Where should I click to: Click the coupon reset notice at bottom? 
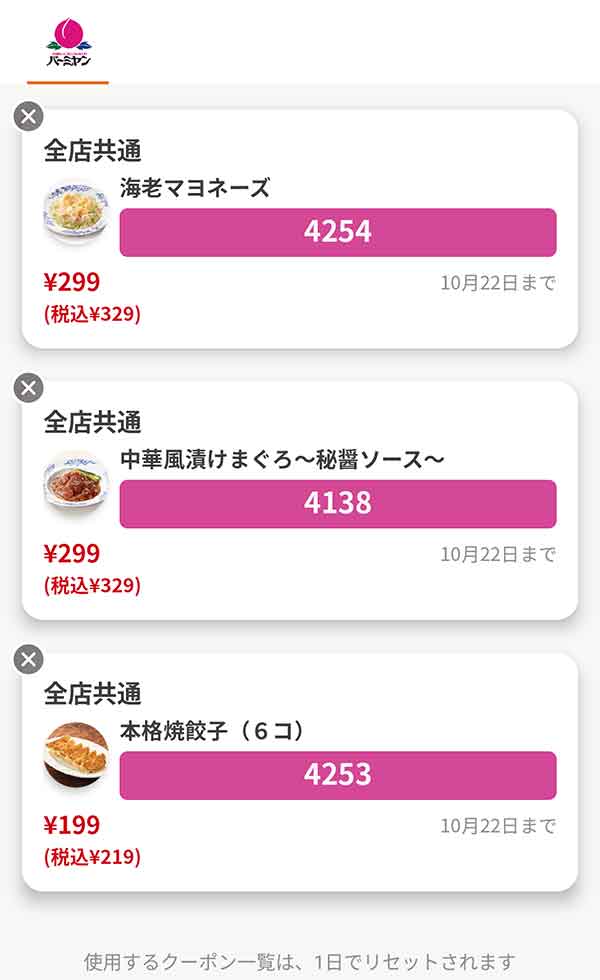click(x=300, y=962)
